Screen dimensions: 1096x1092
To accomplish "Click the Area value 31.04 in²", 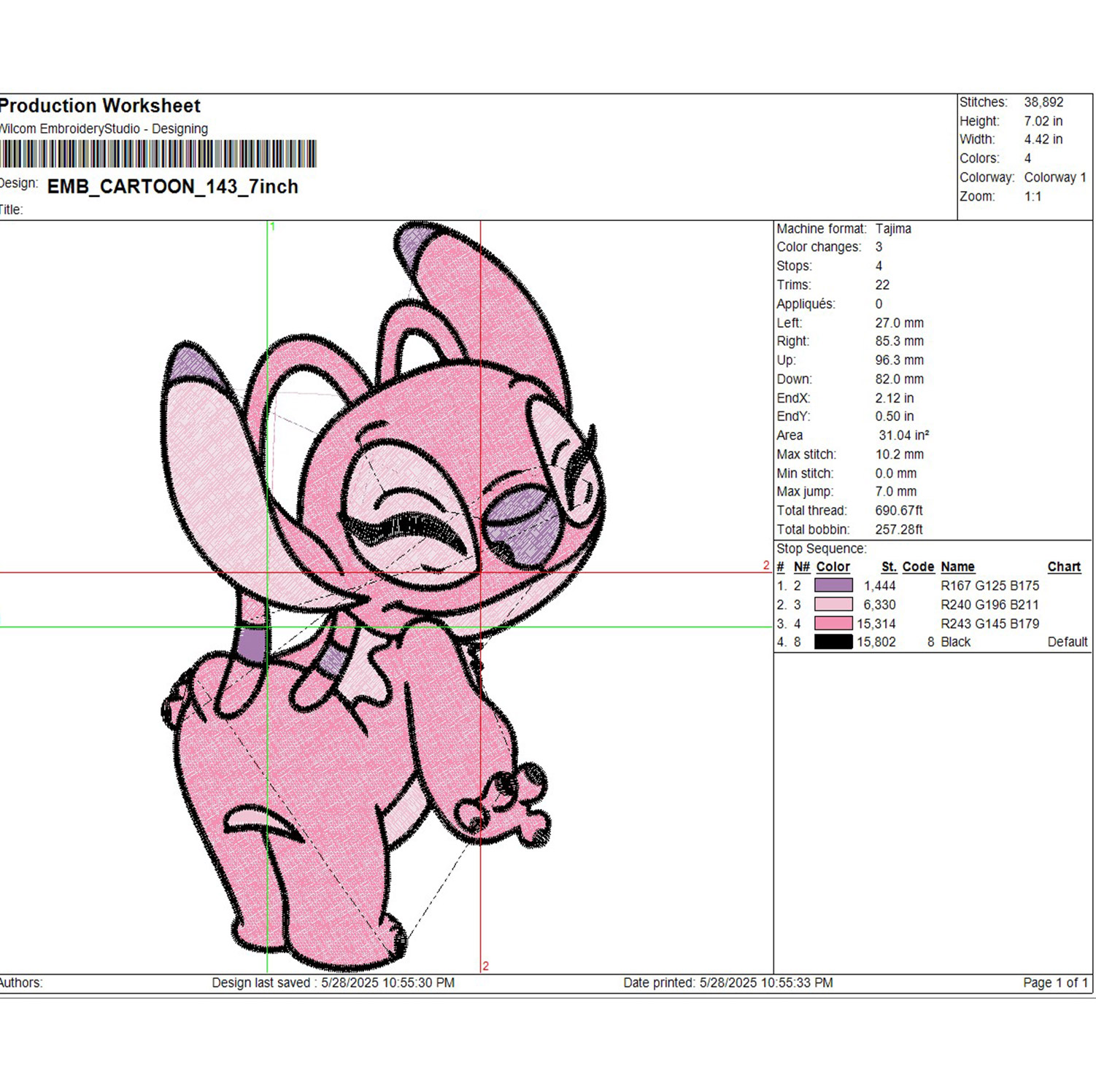I will (903, 435).
